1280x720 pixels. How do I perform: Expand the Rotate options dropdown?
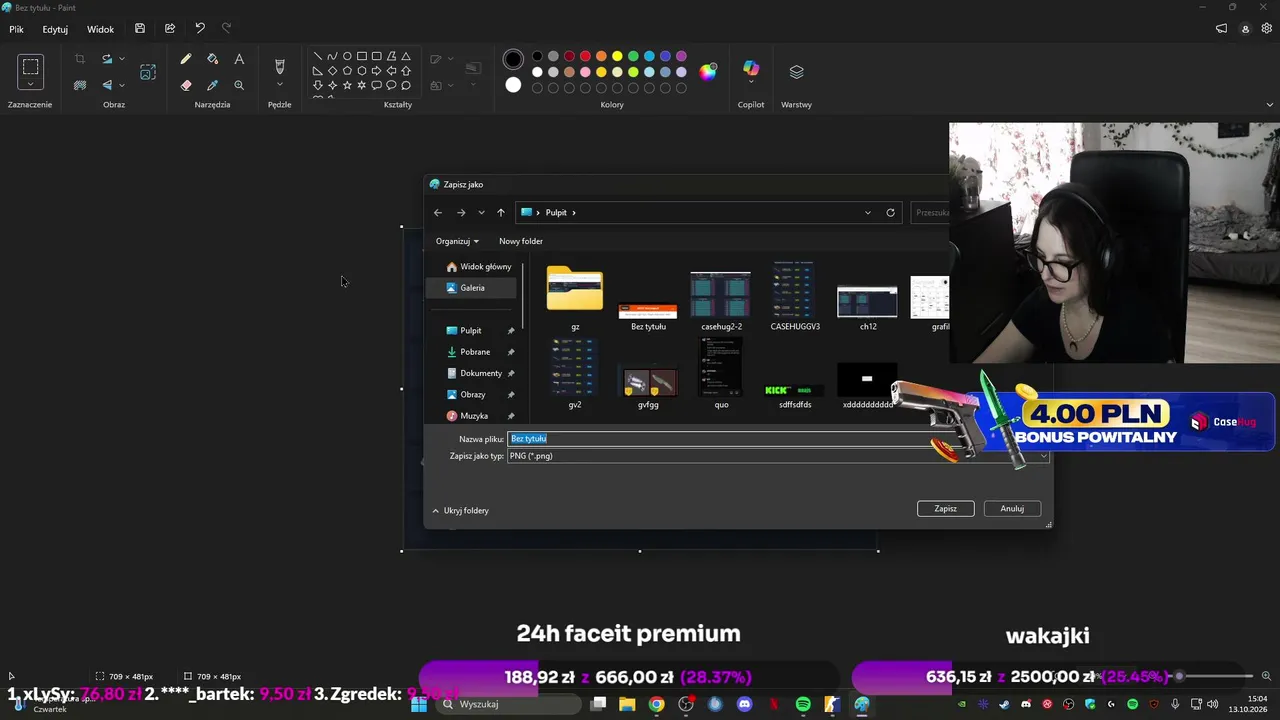click(x=122, y=59)
